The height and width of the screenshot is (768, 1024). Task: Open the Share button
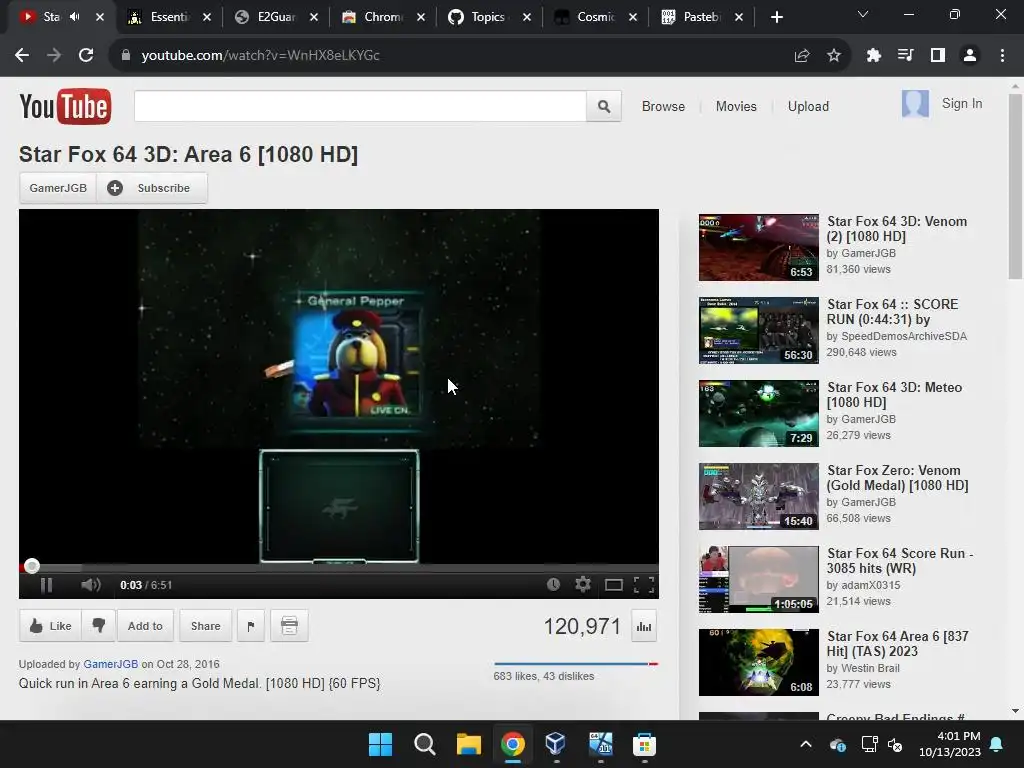click(x=205, y=626)
